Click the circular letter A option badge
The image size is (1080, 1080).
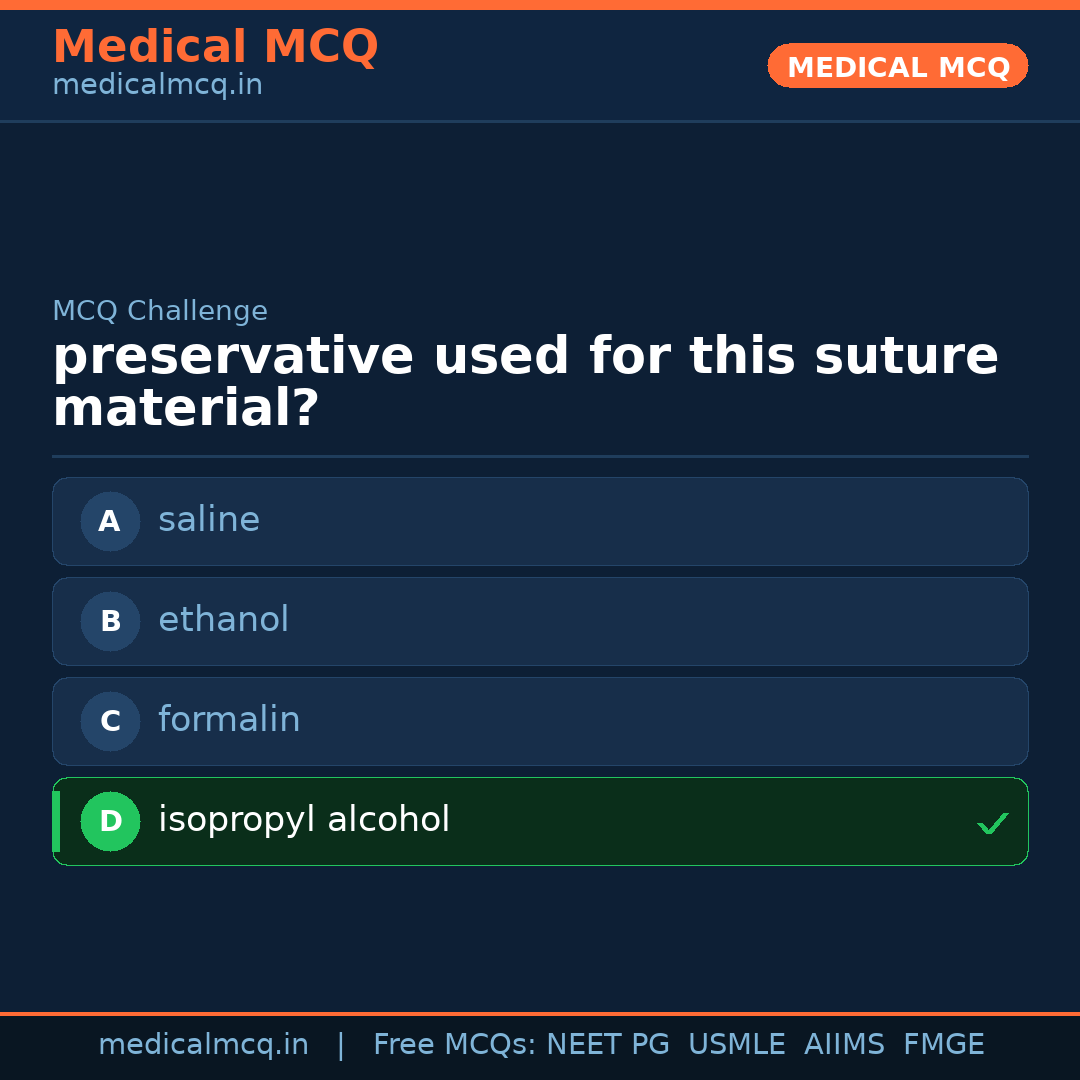click(x=110, y=521)
